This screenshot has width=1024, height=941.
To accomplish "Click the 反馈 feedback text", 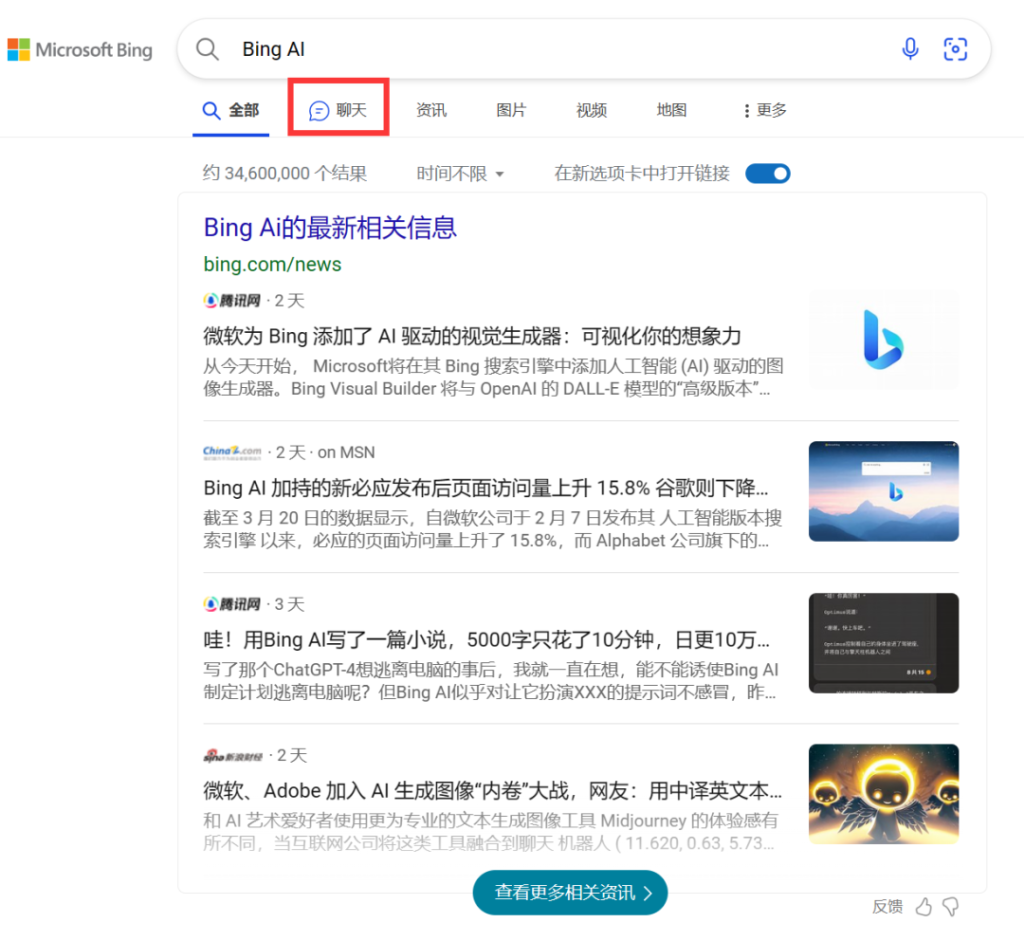I will [x=888, y=906].
